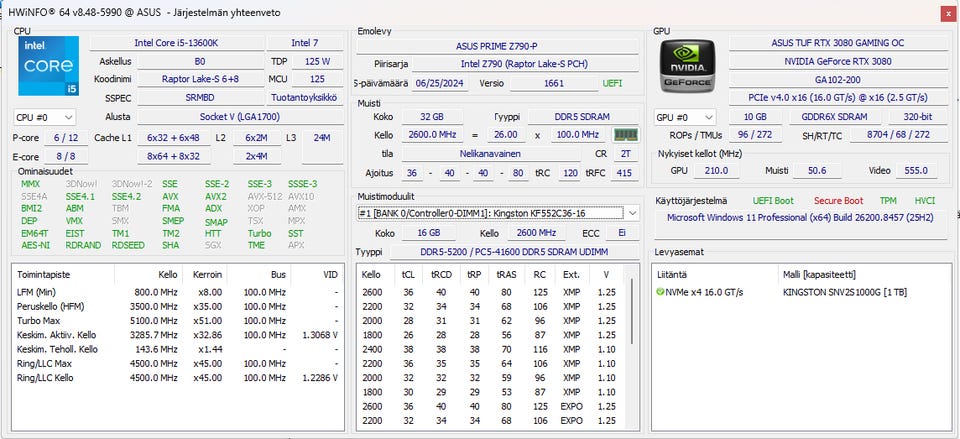Open the GPU #0 selector dropdown
This screenshot has width=960, height=439.
[x=684, y=117]
